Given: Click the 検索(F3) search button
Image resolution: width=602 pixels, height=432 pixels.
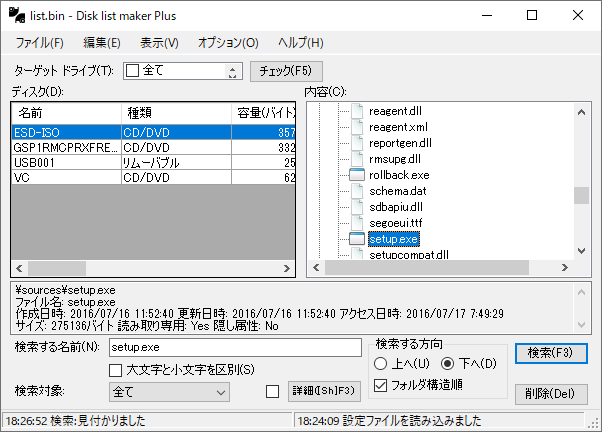Looking at the screenshot, I should pos(551,353).
